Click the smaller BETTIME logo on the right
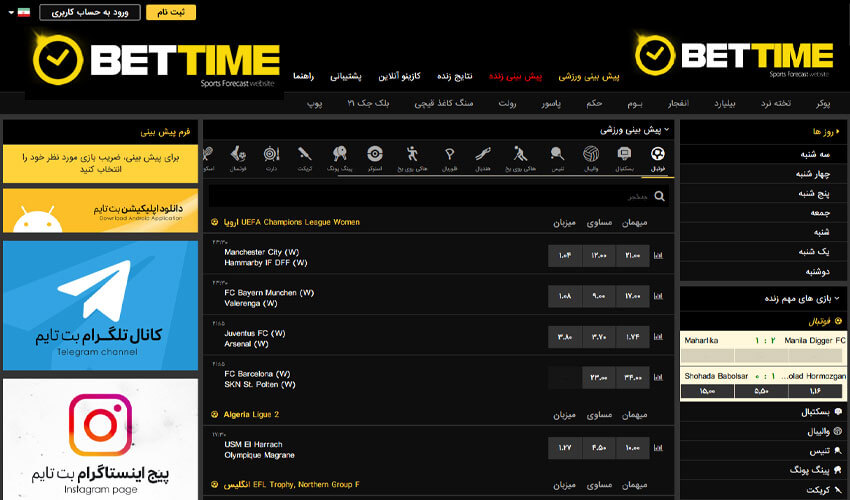The height and width of the screenshot is (500, 850). [733, 56]
